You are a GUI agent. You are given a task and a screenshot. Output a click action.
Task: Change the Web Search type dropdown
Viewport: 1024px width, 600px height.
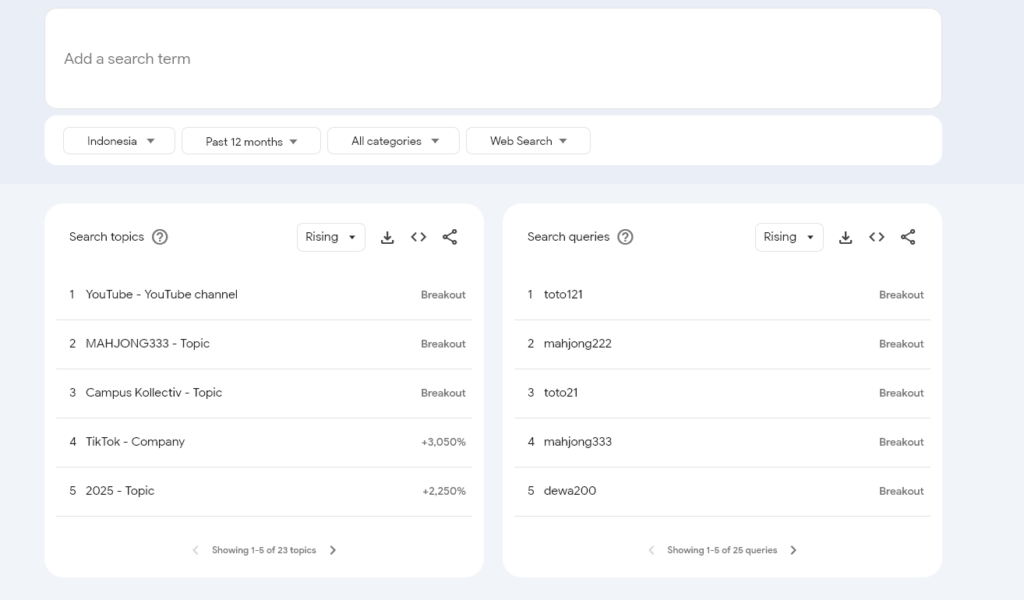[x=528, y=141]
